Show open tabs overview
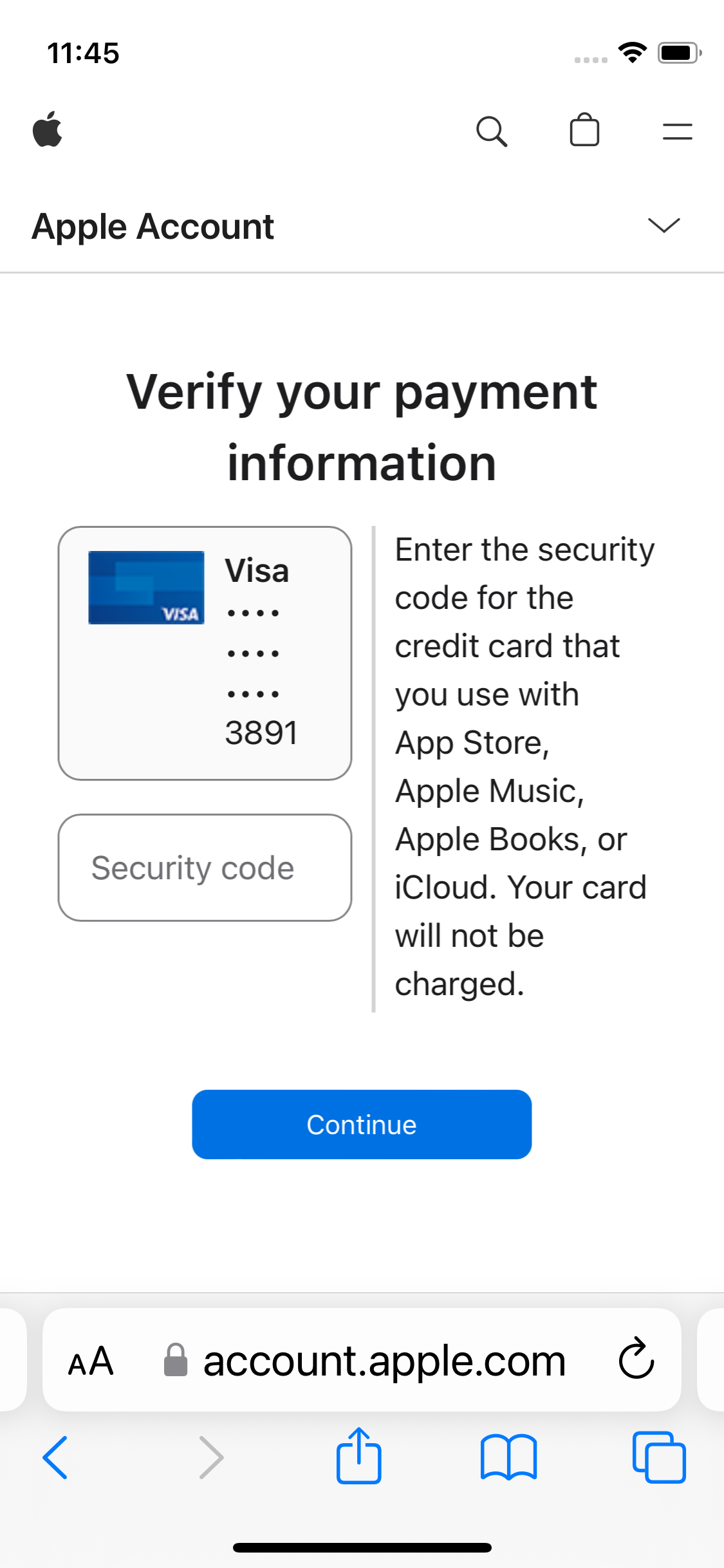 coord(659,1457)
